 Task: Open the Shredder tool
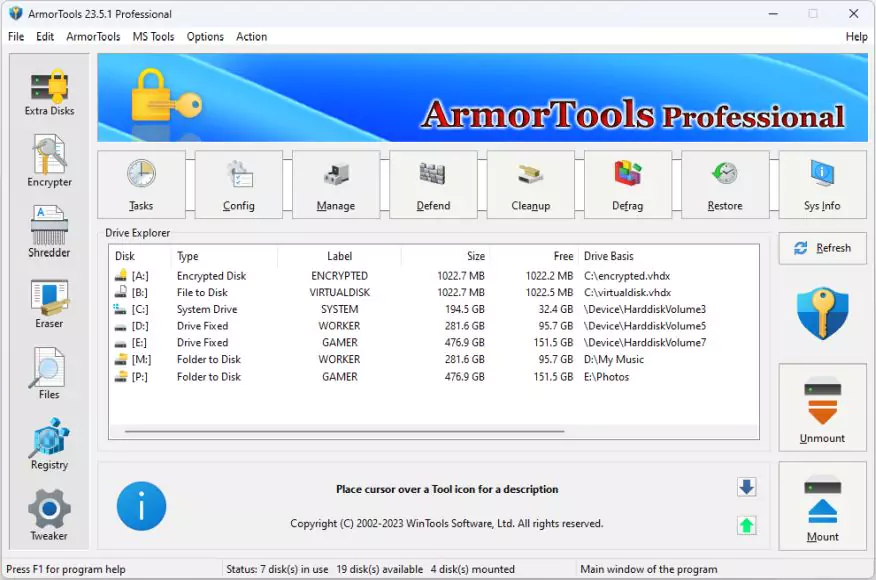(x=49, y=232)
